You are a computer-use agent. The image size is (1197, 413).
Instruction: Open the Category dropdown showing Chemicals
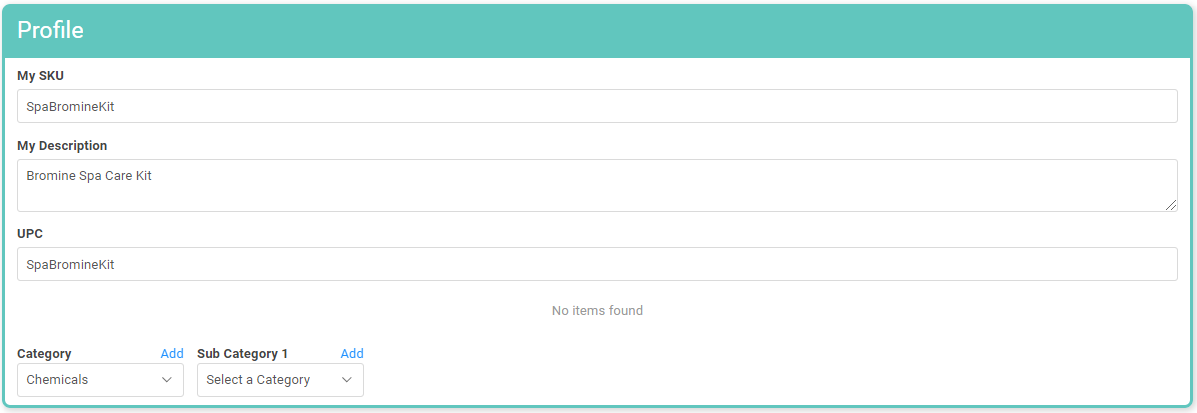(100, 380)
